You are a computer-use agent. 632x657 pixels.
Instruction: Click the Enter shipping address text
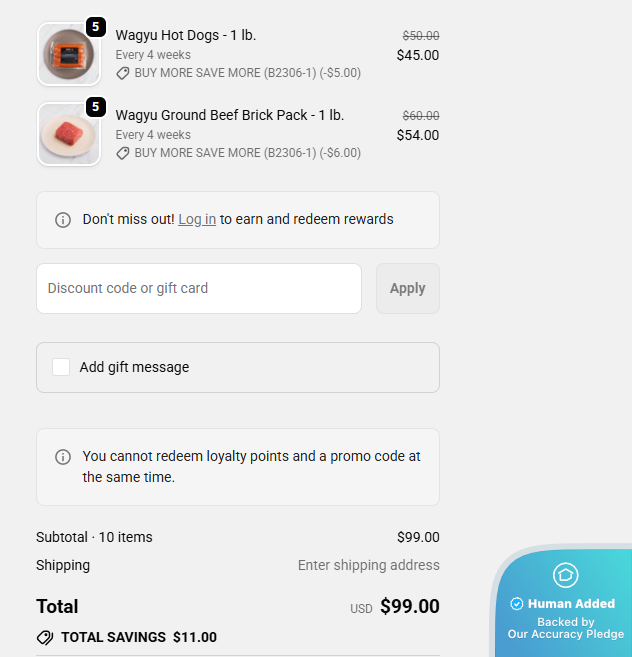click(368, 565)
